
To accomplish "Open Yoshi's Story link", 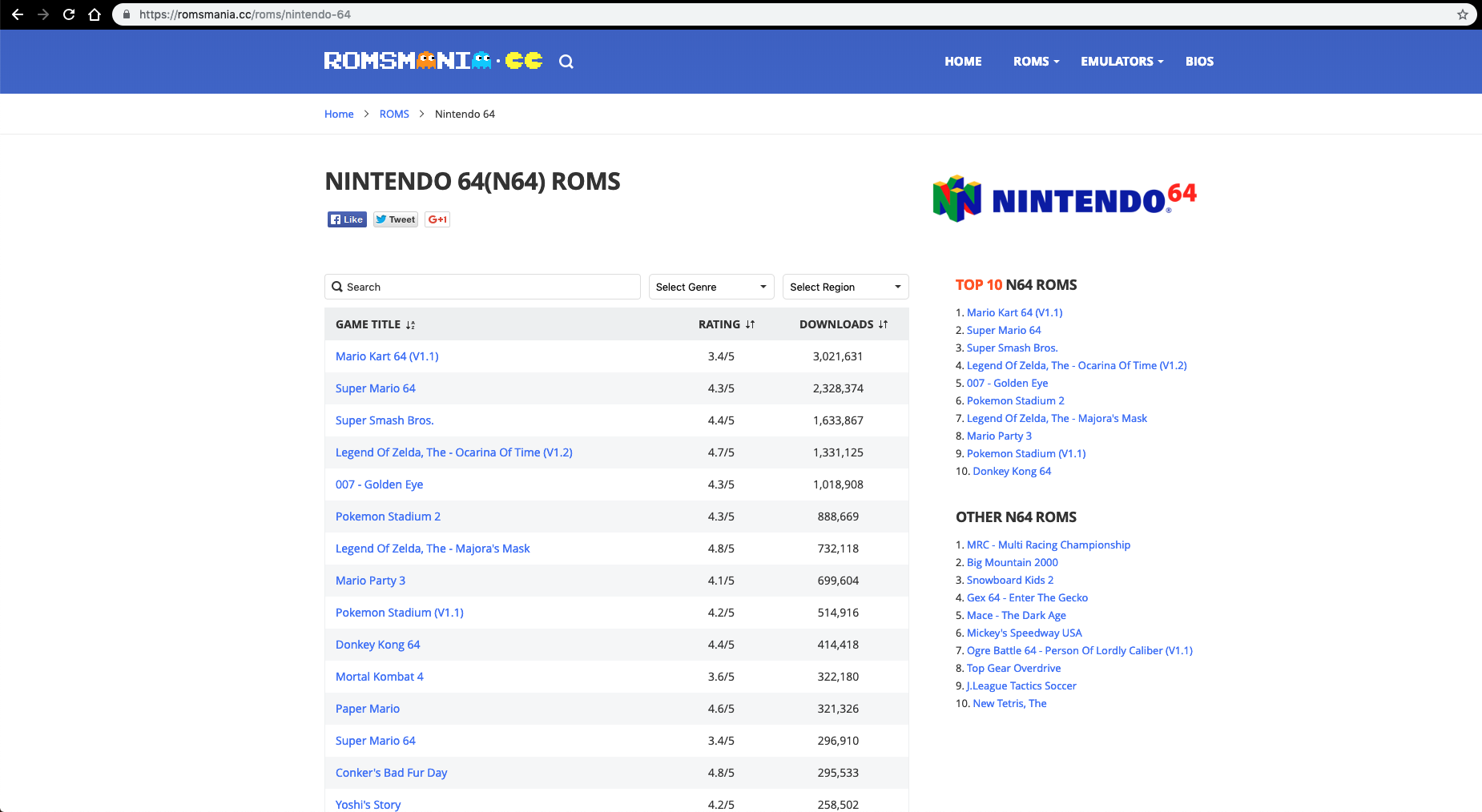I will tap(368, 804).
